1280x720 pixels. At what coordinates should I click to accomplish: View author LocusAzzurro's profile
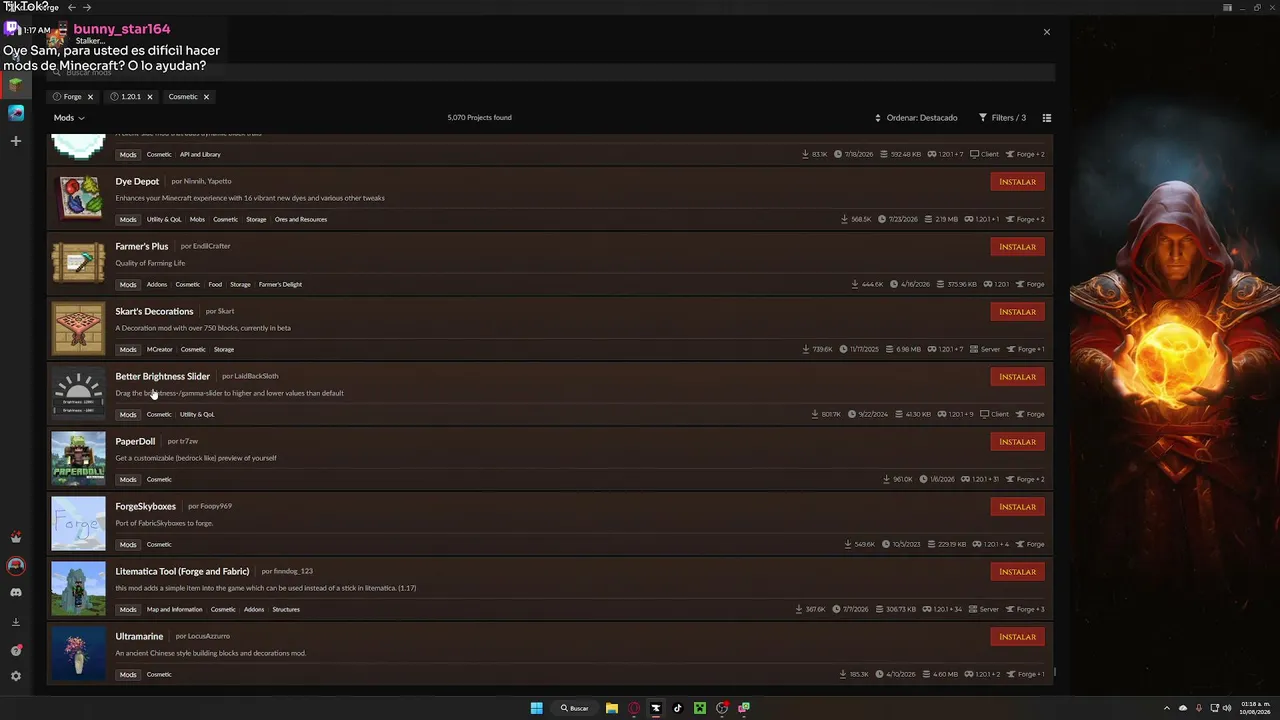tap(208, 637)
